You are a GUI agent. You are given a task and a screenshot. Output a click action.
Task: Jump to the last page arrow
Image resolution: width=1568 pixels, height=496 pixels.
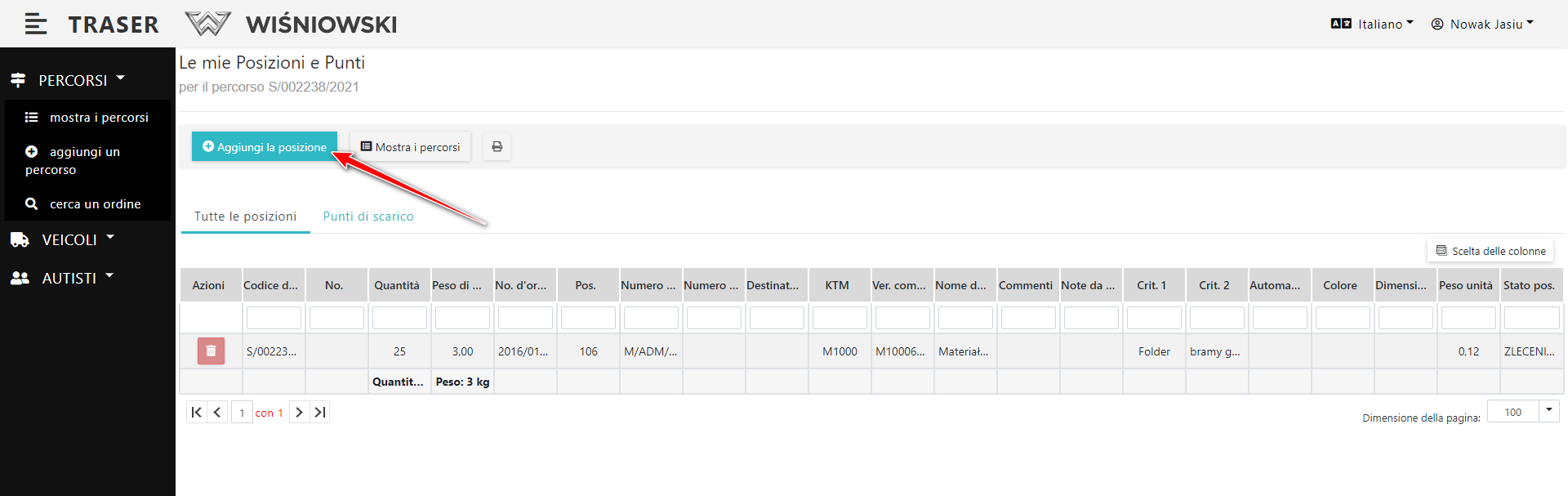pyautogui.click(x=320, y=413)
